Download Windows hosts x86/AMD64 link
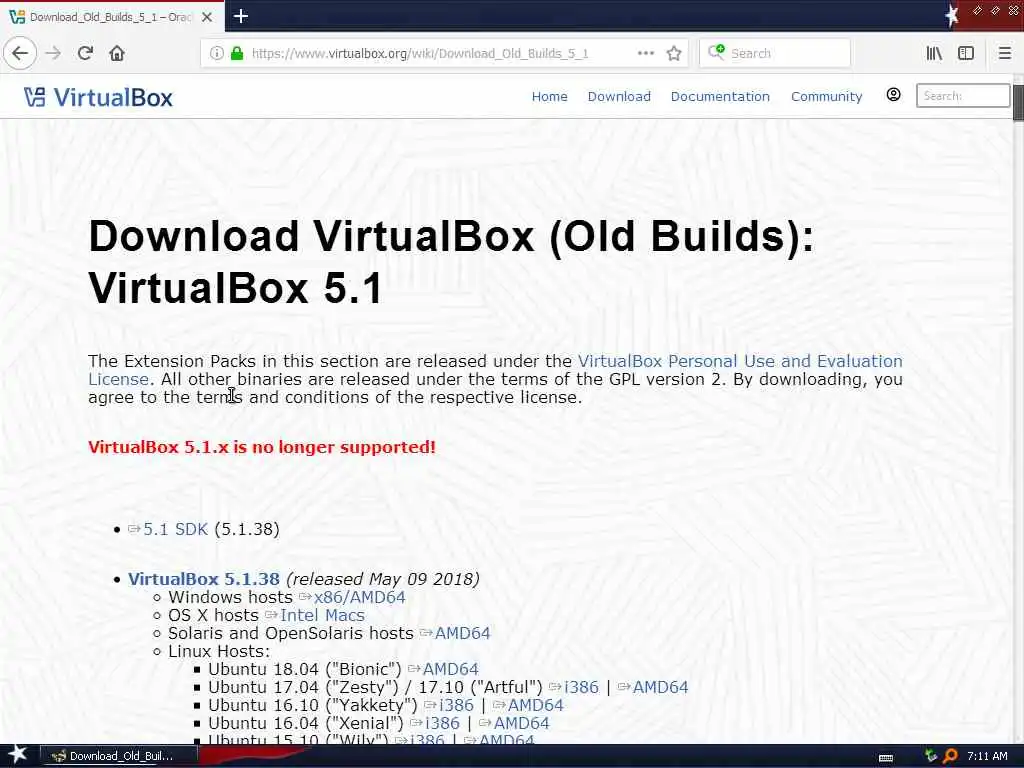Image resolution: width=1024 pixels, height=768 pixels. click(359, 597)
